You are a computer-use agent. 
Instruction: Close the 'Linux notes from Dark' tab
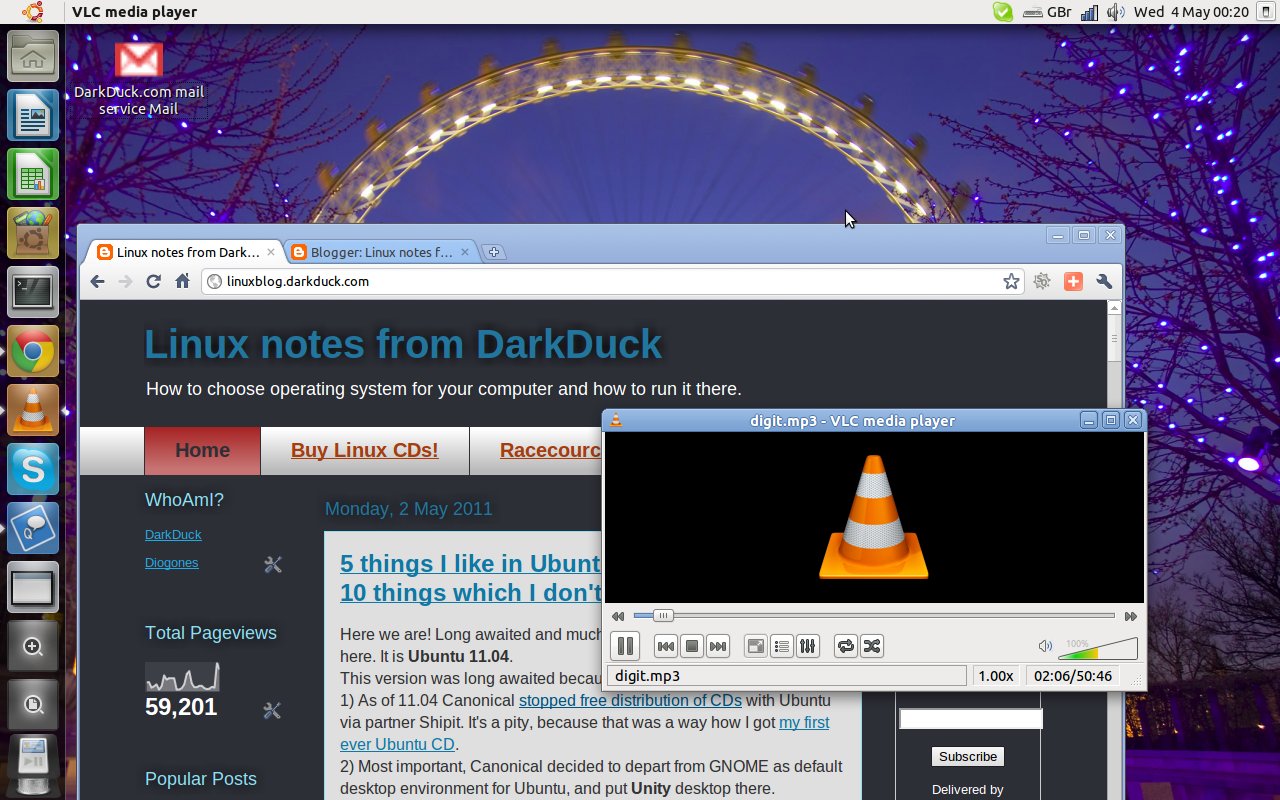click(x=270, y=252)
